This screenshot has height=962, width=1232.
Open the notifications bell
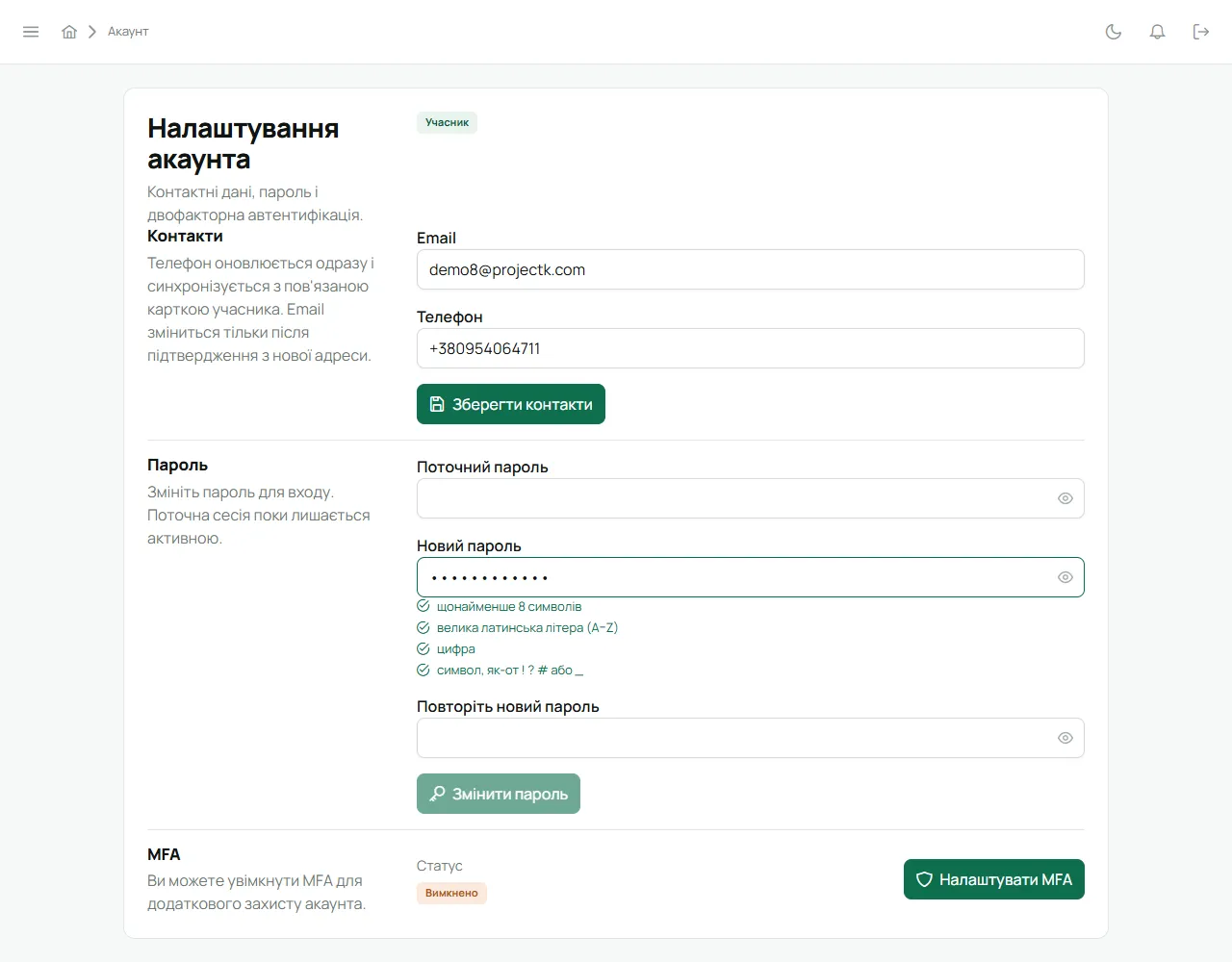click(1158, 32)
